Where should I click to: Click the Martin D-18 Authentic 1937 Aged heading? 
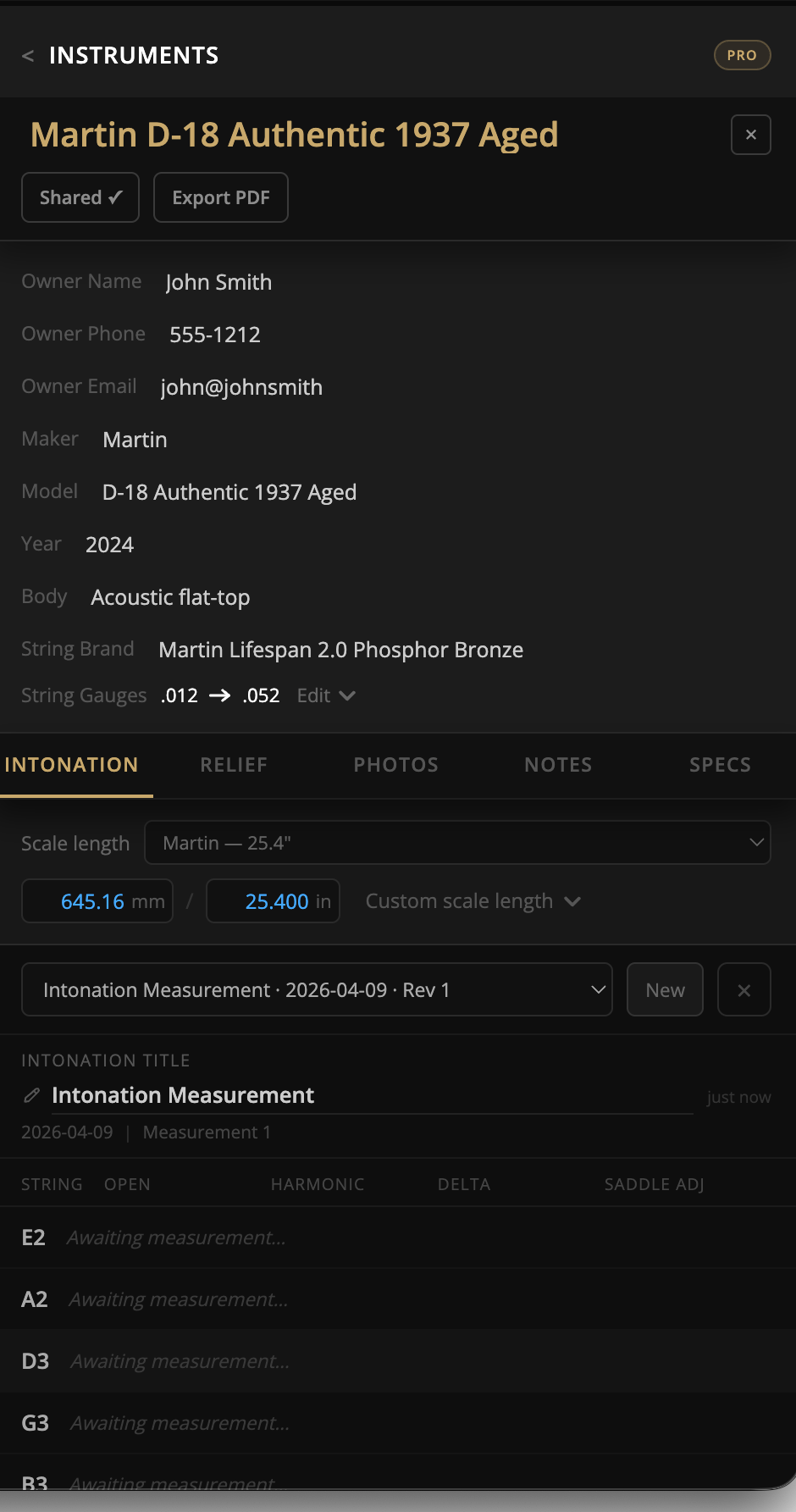pos(295,135)
